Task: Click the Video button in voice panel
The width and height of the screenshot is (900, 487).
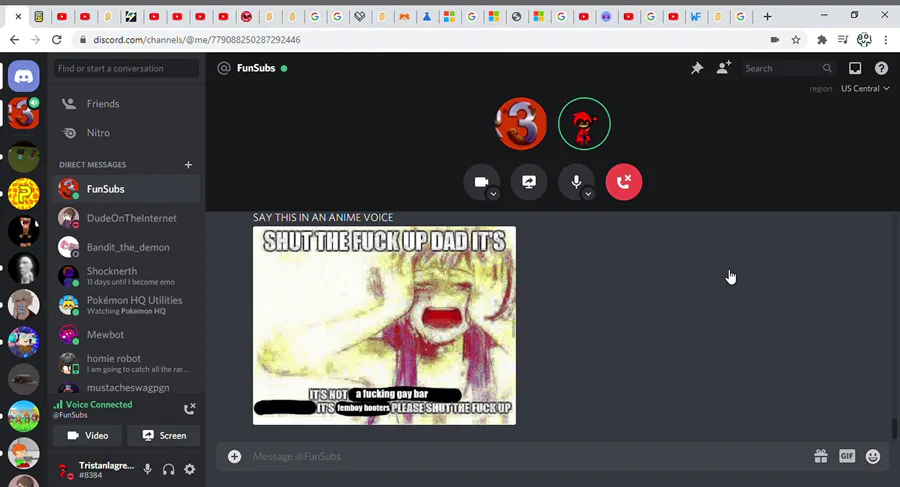Action: [x=87, y=435]
